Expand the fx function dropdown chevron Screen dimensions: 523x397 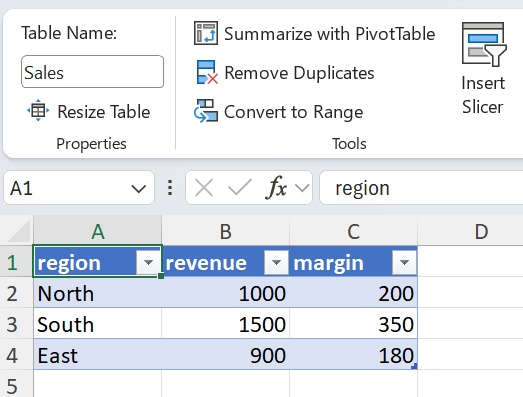pos(302,188)
